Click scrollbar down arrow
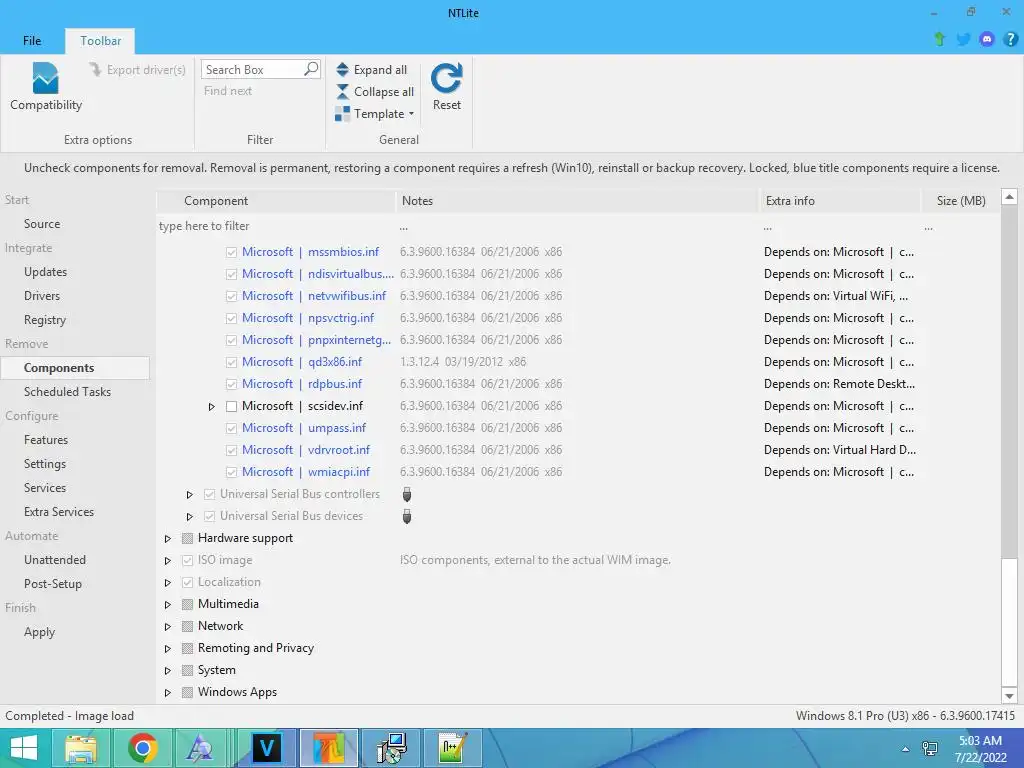The height and width of the screenshot is (768, 1024). (1009, 696)
